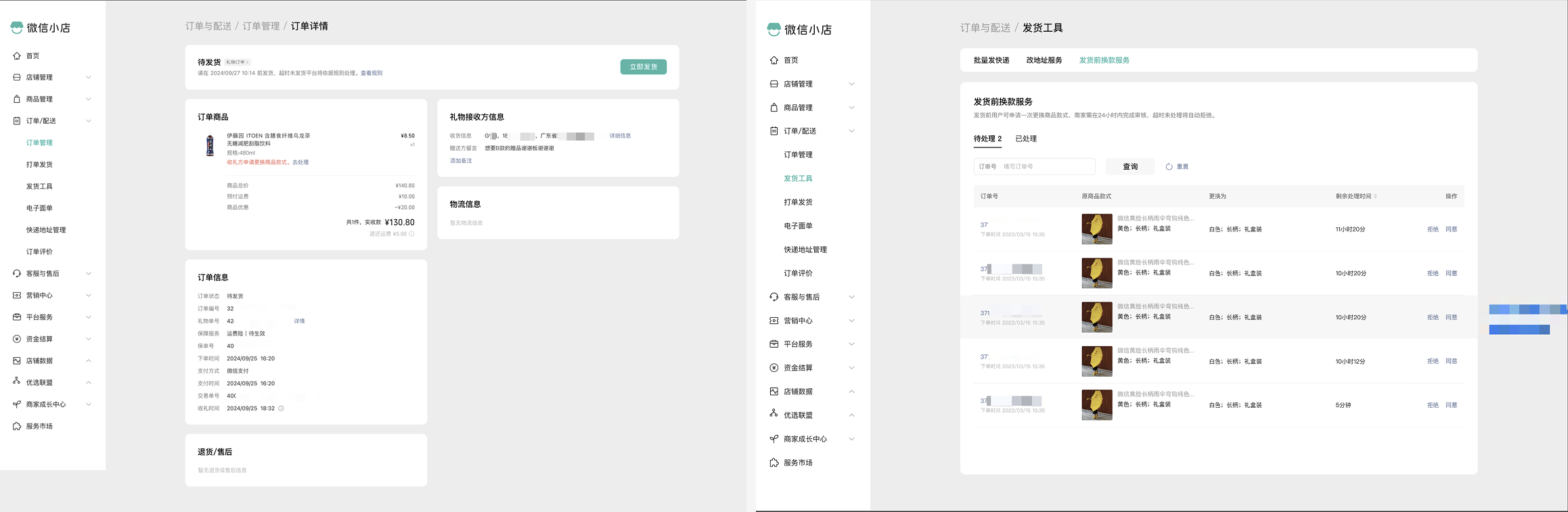The image size is (1568, 512).
Task: Click 同意 for the 5分钟 remaining order
Action: pyautogui.click(x=1451, y=405)
